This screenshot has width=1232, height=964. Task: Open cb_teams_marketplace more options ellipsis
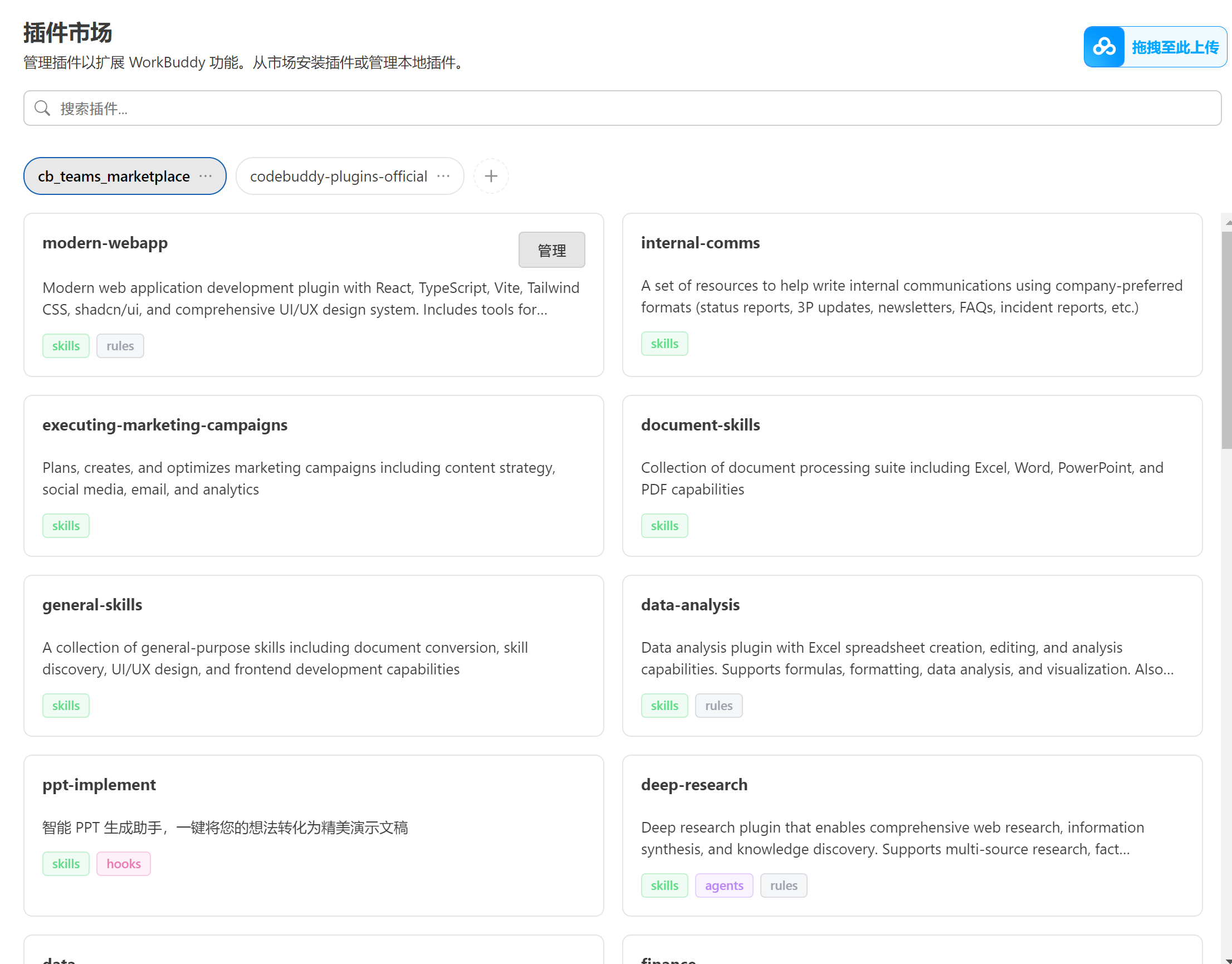pos(206,176)
